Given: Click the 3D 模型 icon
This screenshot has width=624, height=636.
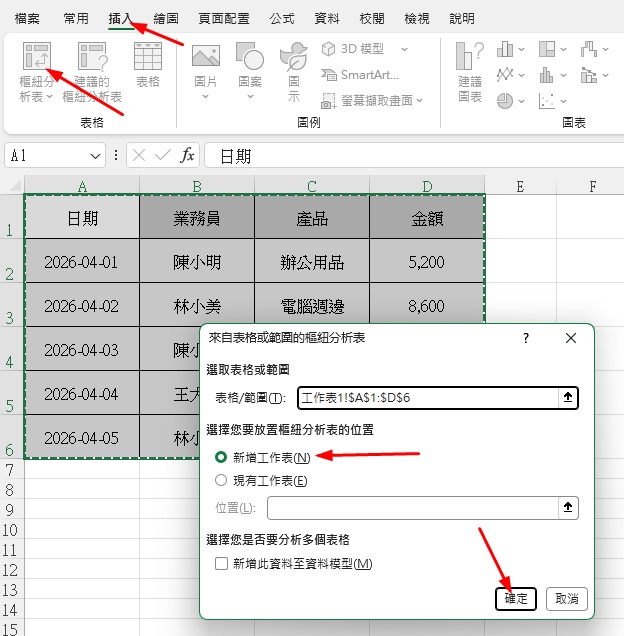Looking at the screenshot, I should click(328, 49).
